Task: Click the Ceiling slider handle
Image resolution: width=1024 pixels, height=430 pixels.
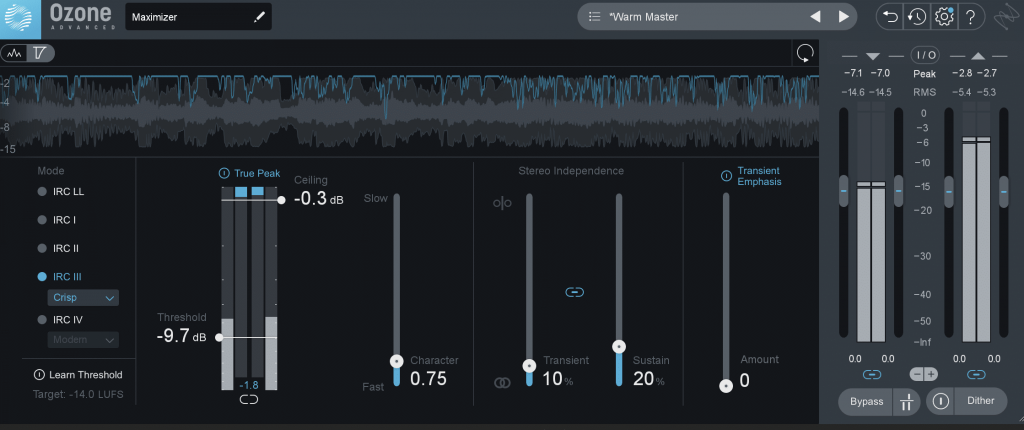Action: (x=281, y=200)
